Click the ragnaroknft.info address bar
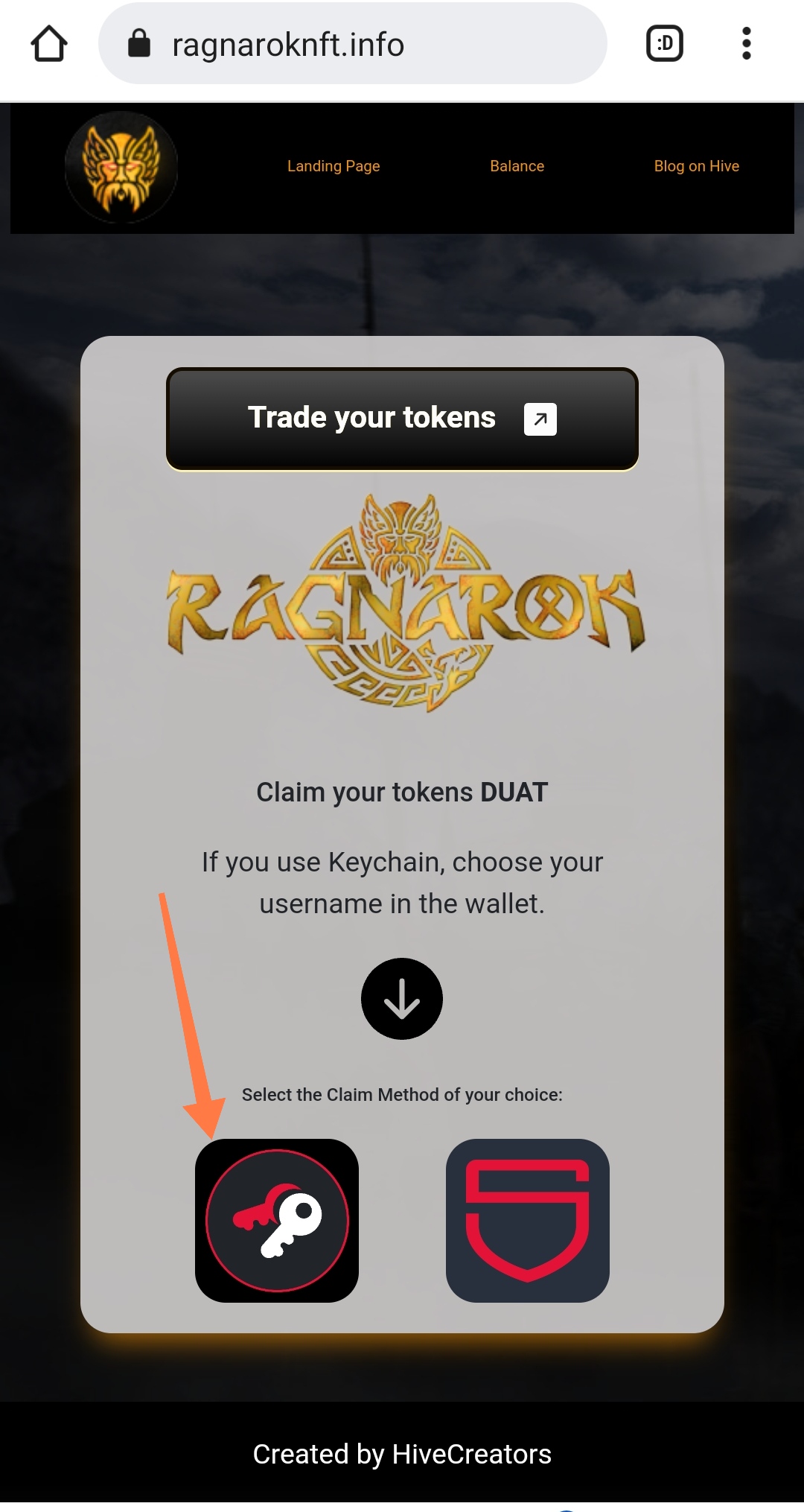Image resolution: width=804 pixels, height=1512 pixels. click(x=352, y=43)
